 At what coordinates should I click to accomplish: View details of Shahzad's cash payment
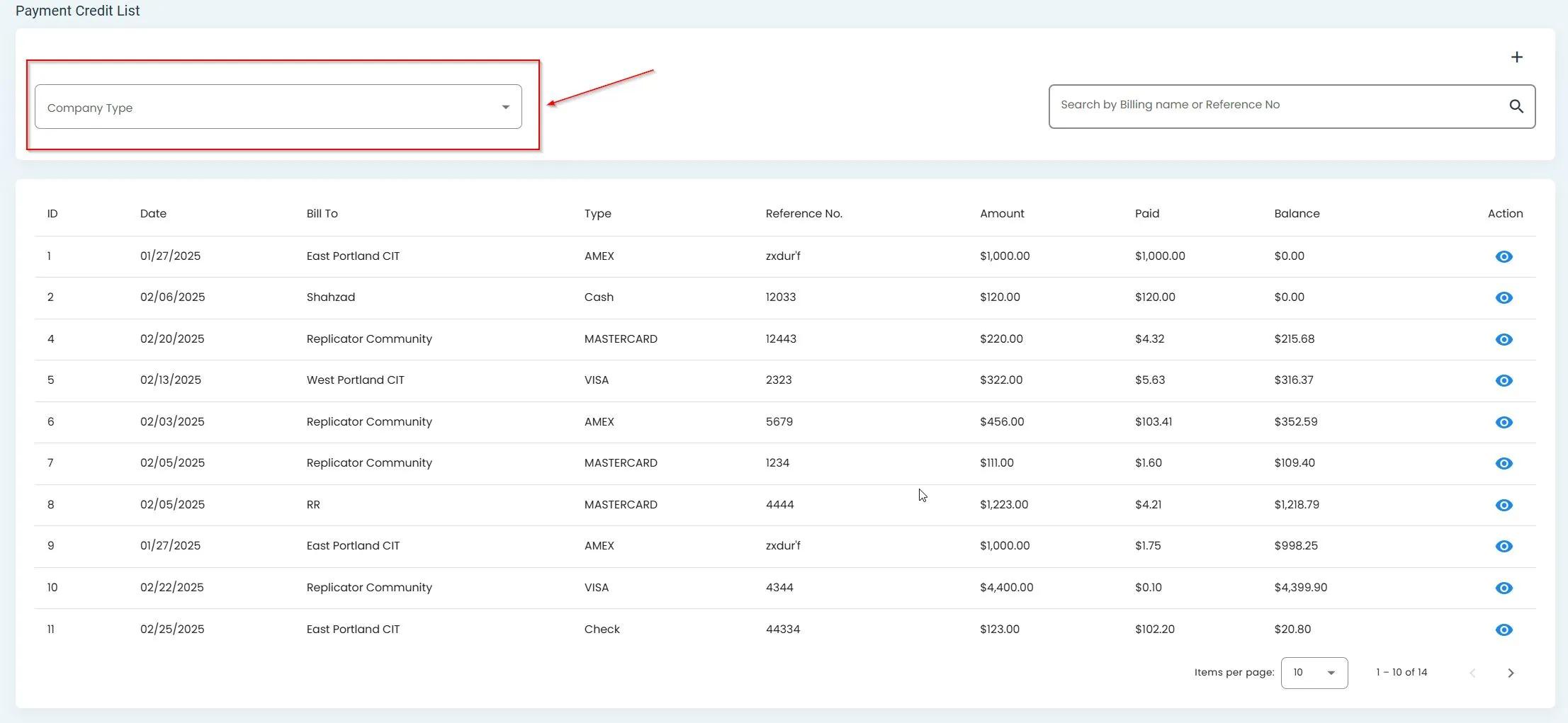1504,297
